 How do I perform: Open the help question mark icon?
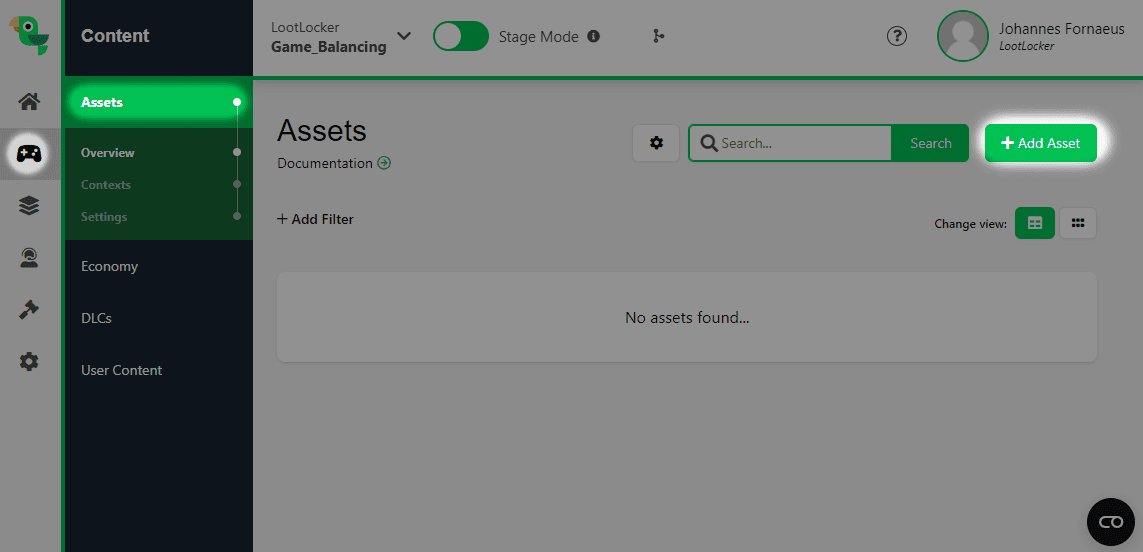point(897,36)
